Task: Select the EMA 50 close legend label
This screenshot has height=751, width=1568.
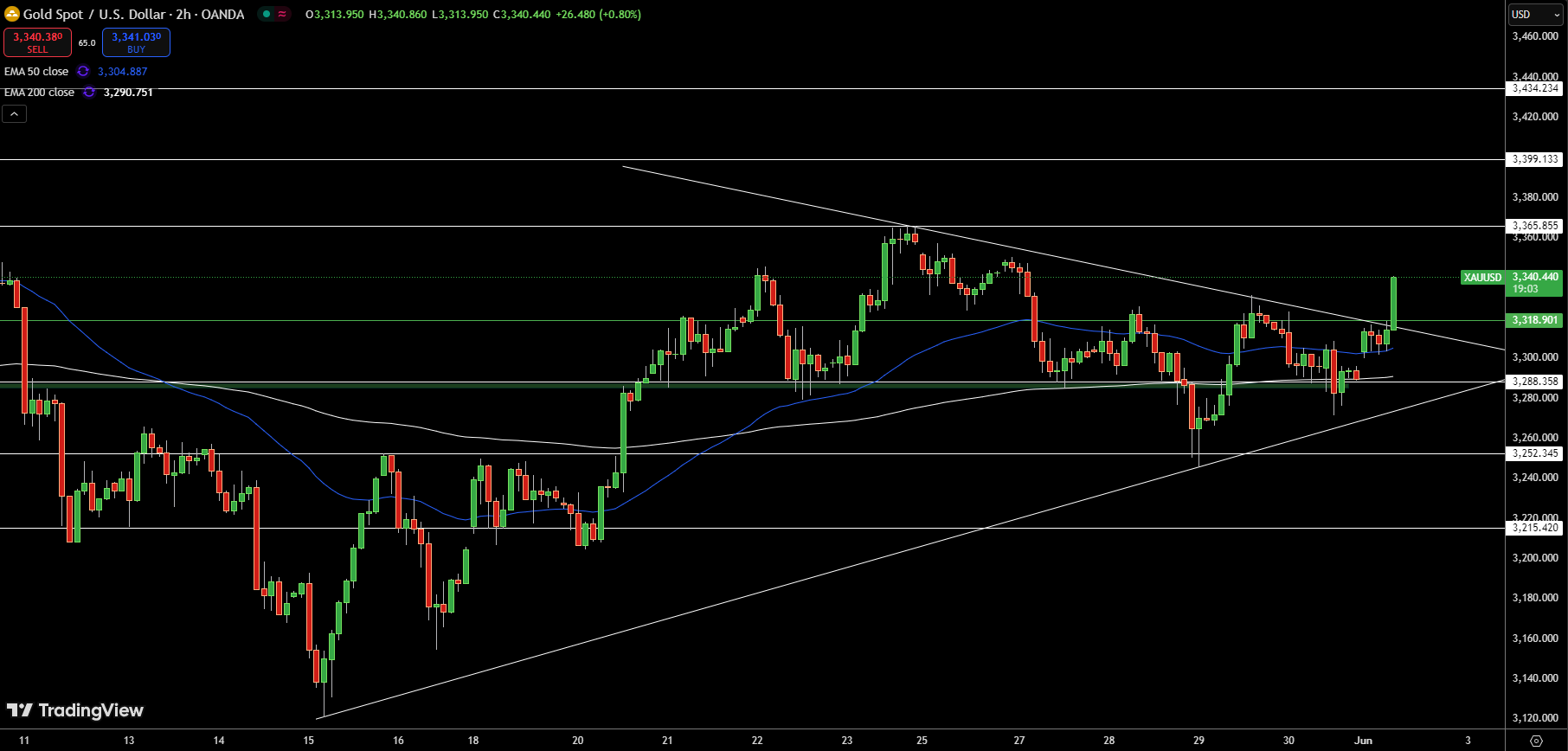Action: [x=36, y=72]
